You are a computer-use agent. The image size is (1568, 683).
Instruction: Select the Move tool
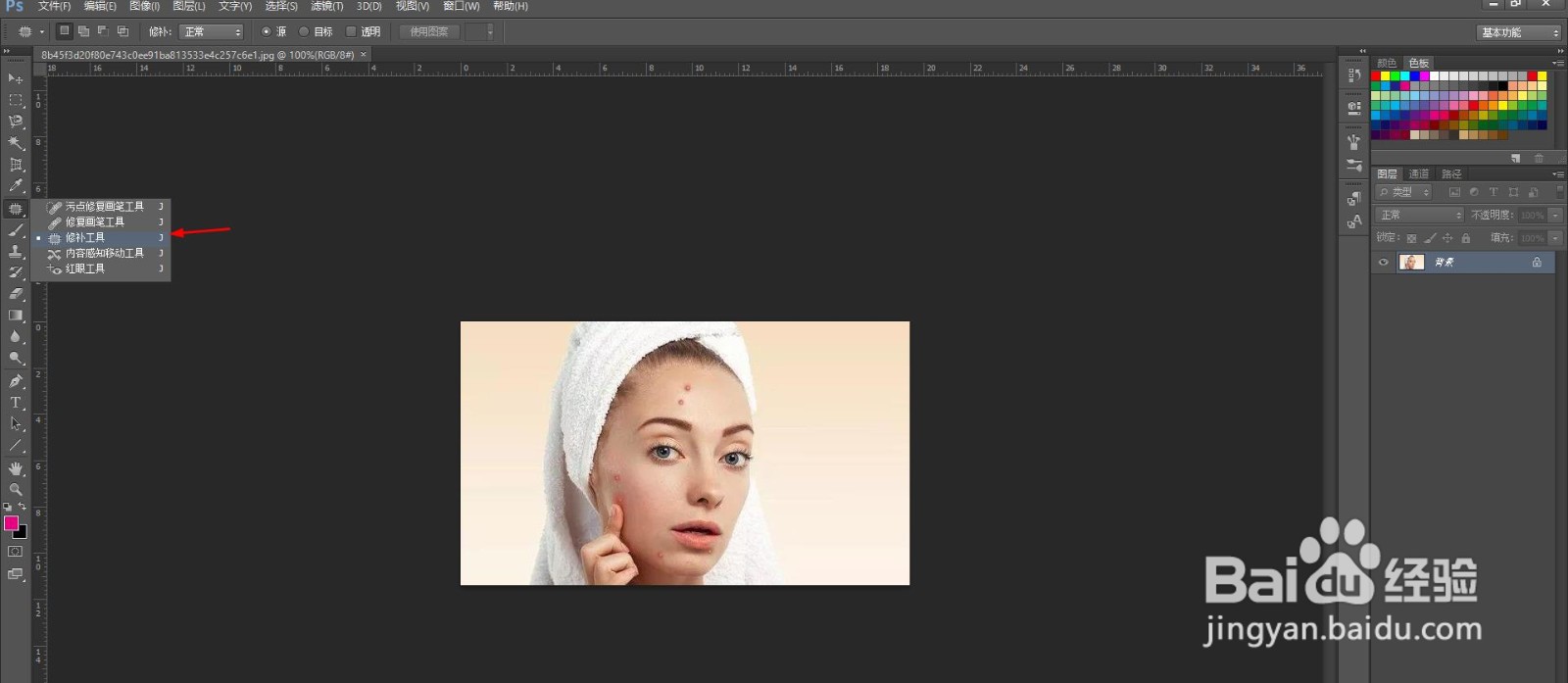pos(16,78)
